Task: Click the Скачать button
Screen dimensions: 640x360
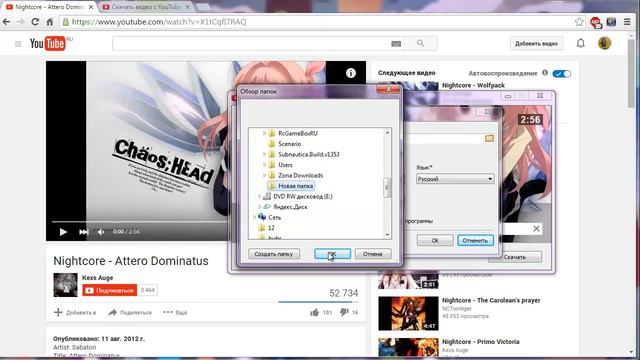Action: click(515, 257)
